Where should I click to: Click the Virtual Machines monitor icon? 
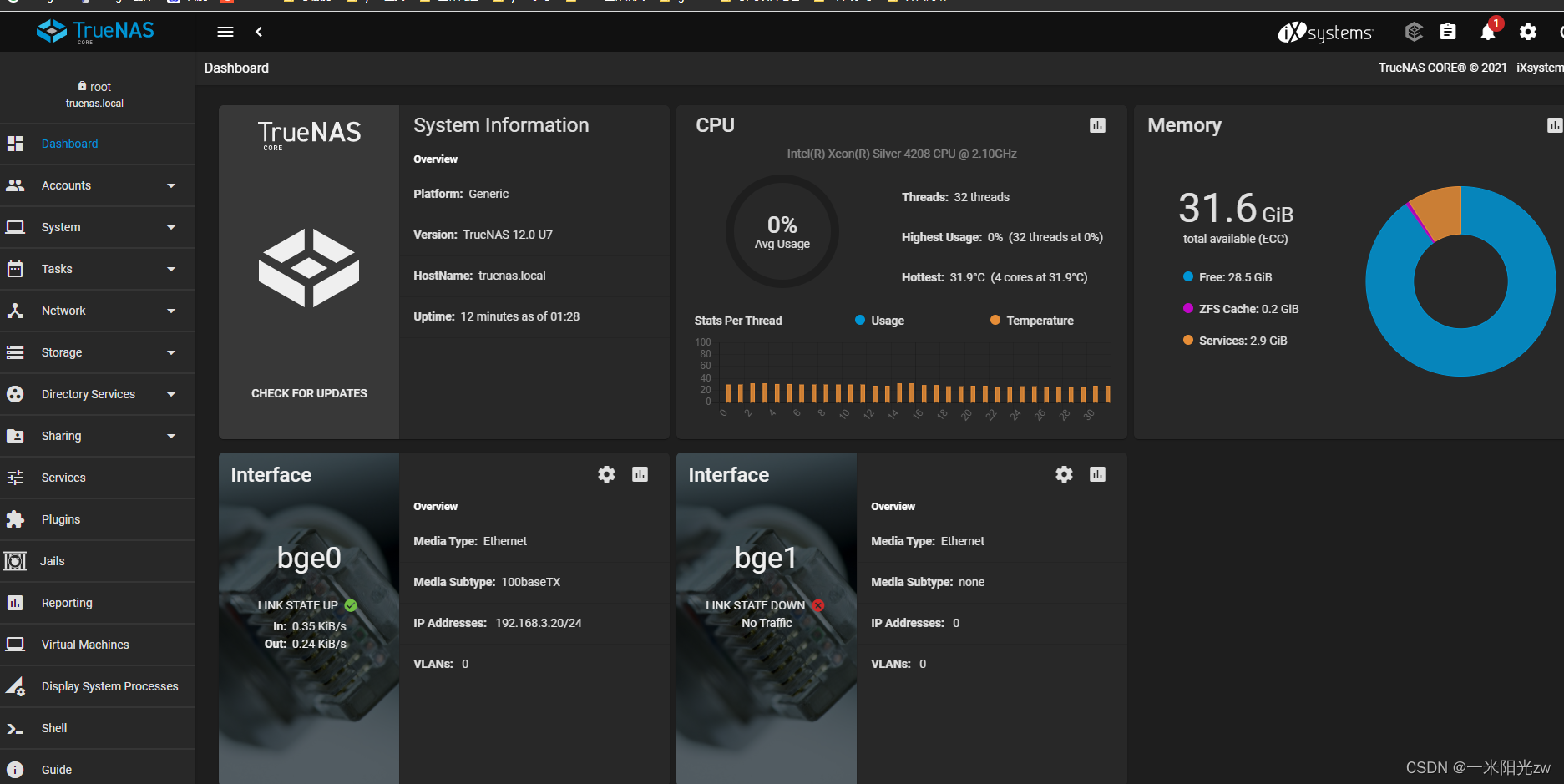point(15,645)
